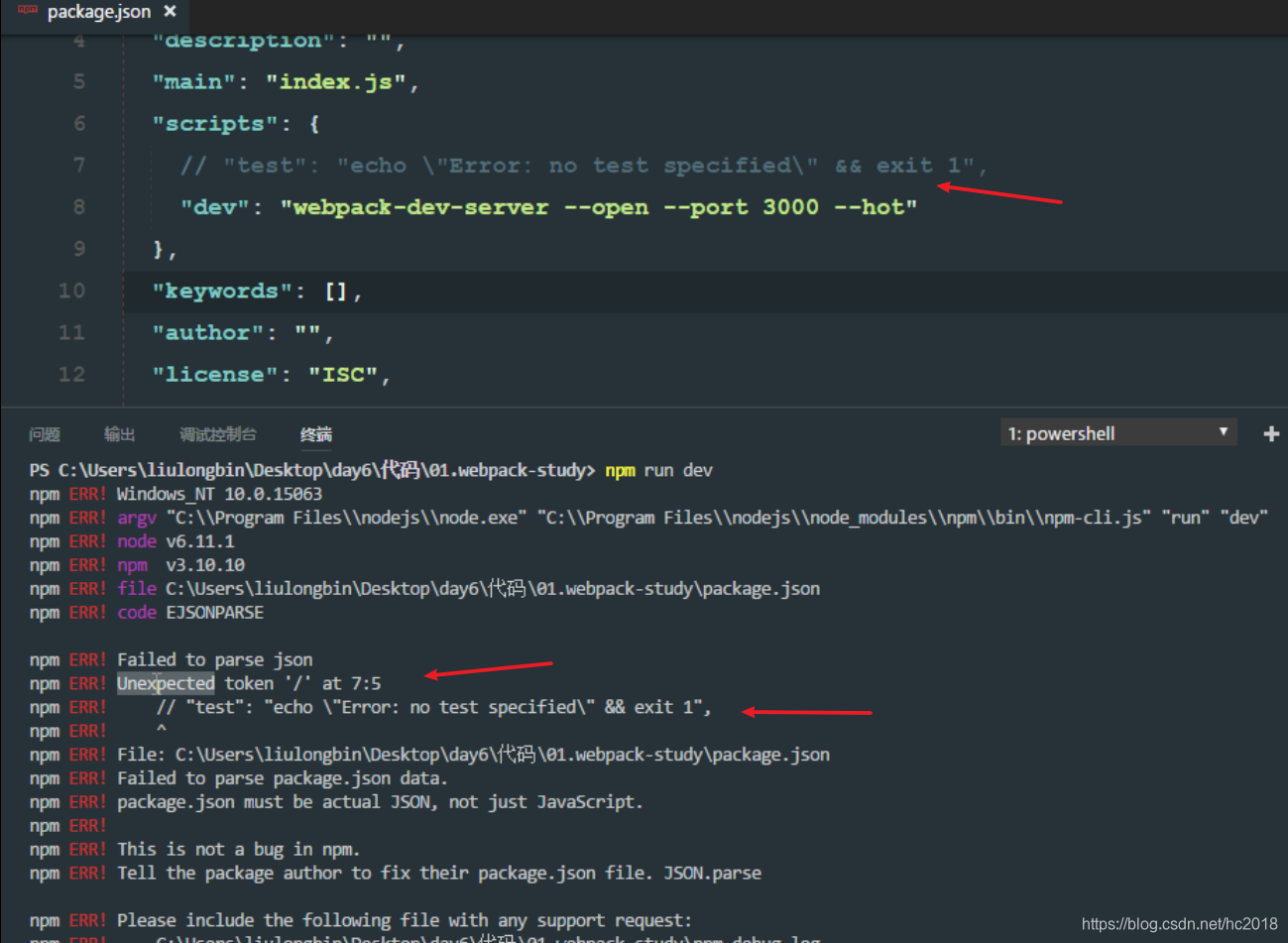Click 'This is not a bug in npm.' line
This screenshot has width=1288, height=943.
click(x=238, y=850)
